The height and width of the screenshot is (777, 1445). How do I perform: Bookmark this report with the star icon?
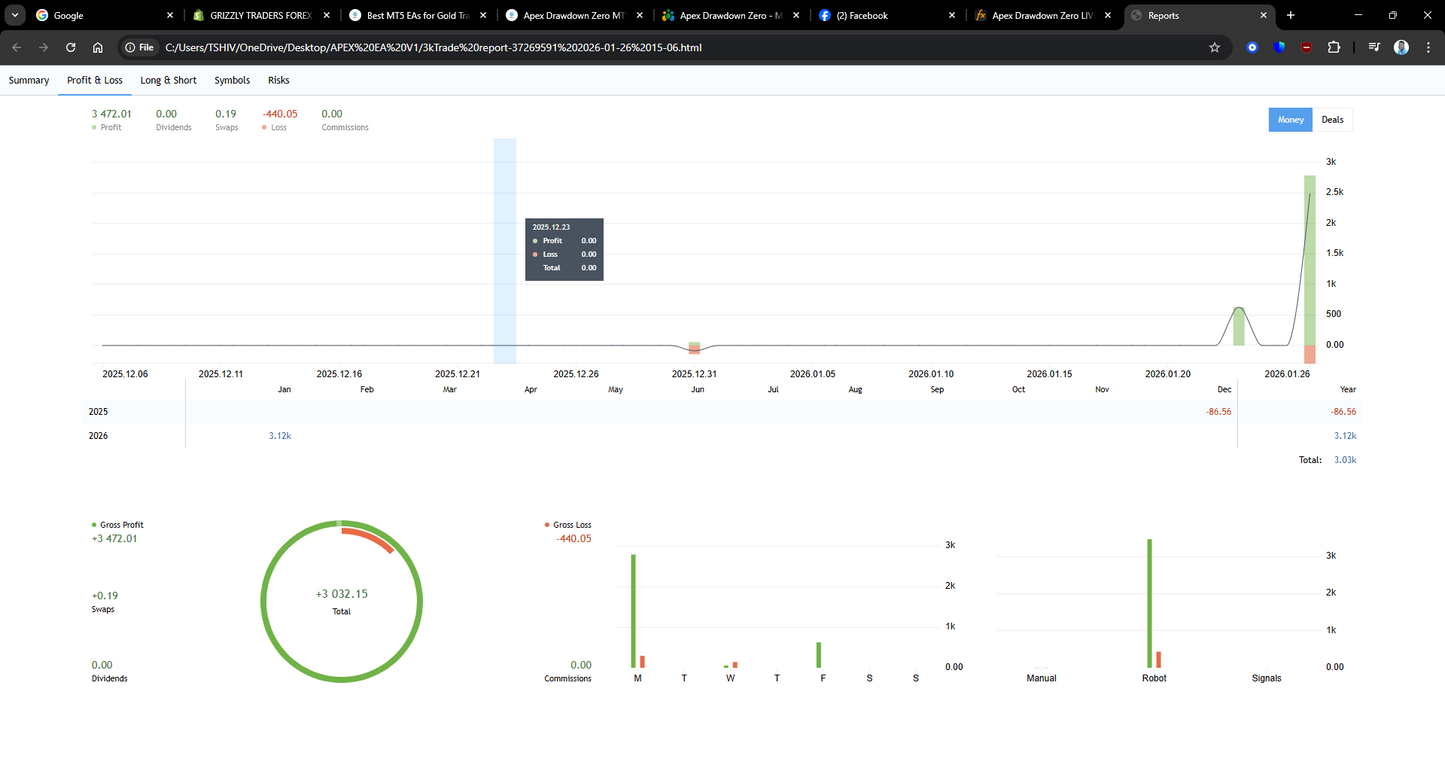click(1214, 47)
